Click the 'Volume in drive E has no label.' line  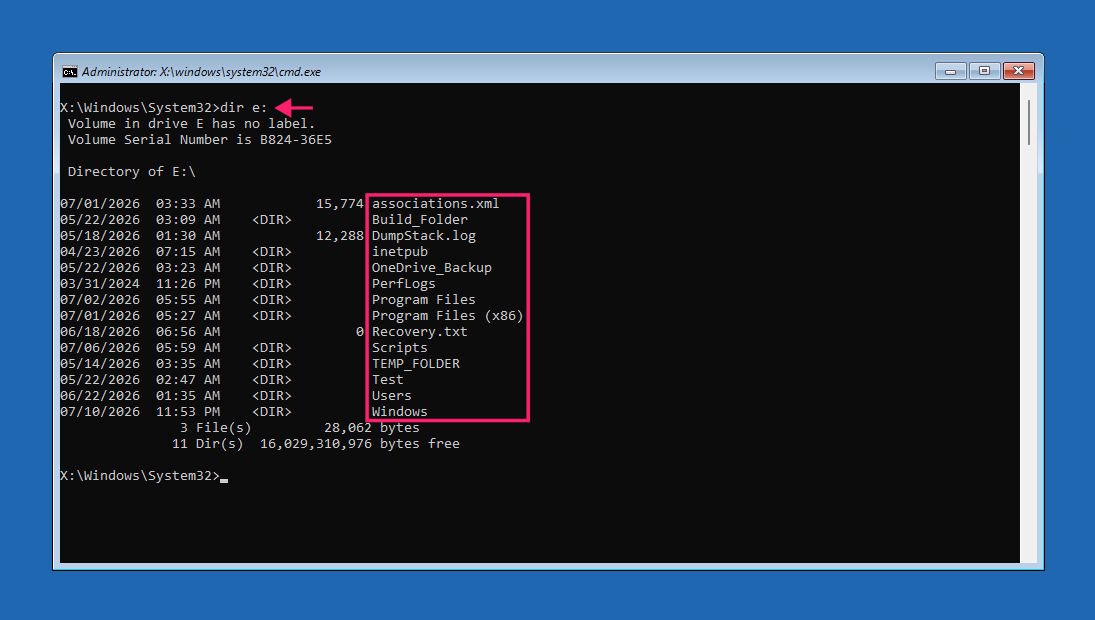[x=191, y=124]
